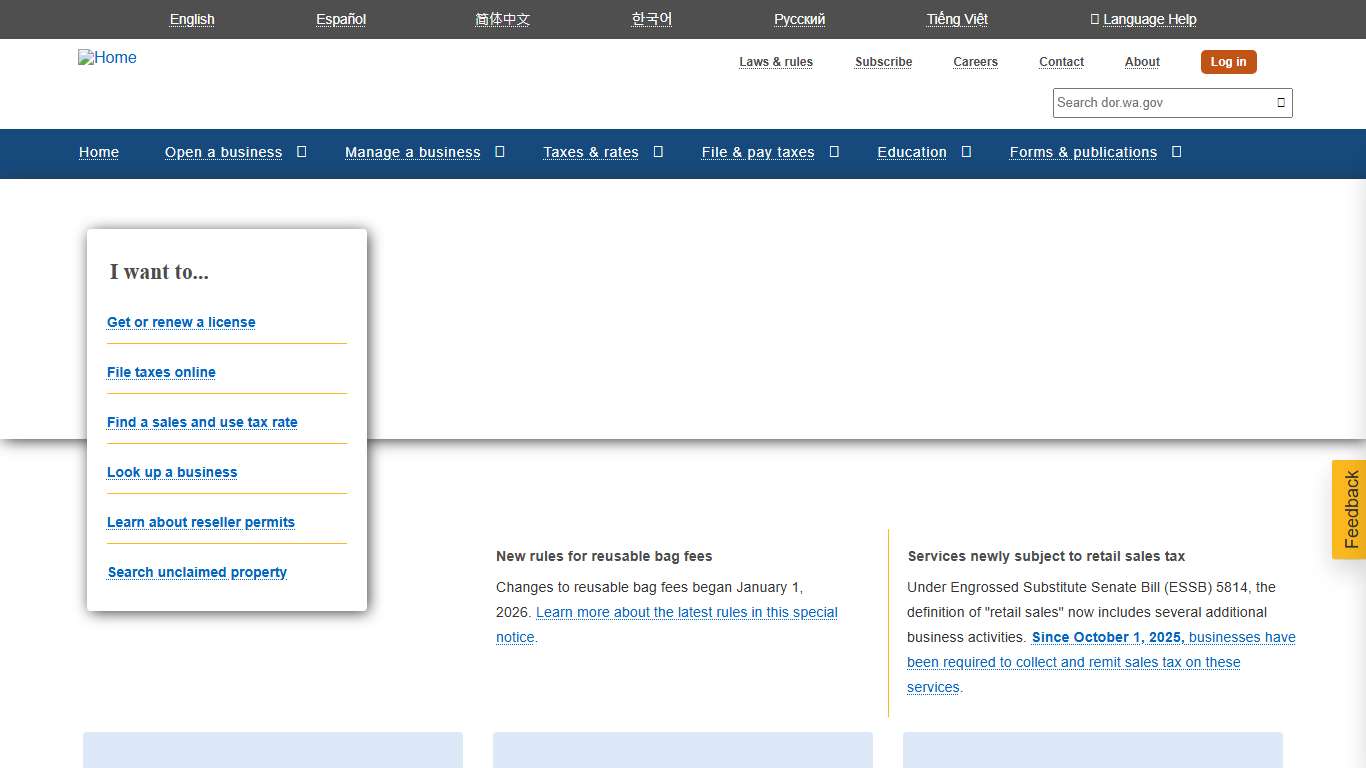1366x768 pixels.
Task: Open the Education menu item
Action: point(911,152)
